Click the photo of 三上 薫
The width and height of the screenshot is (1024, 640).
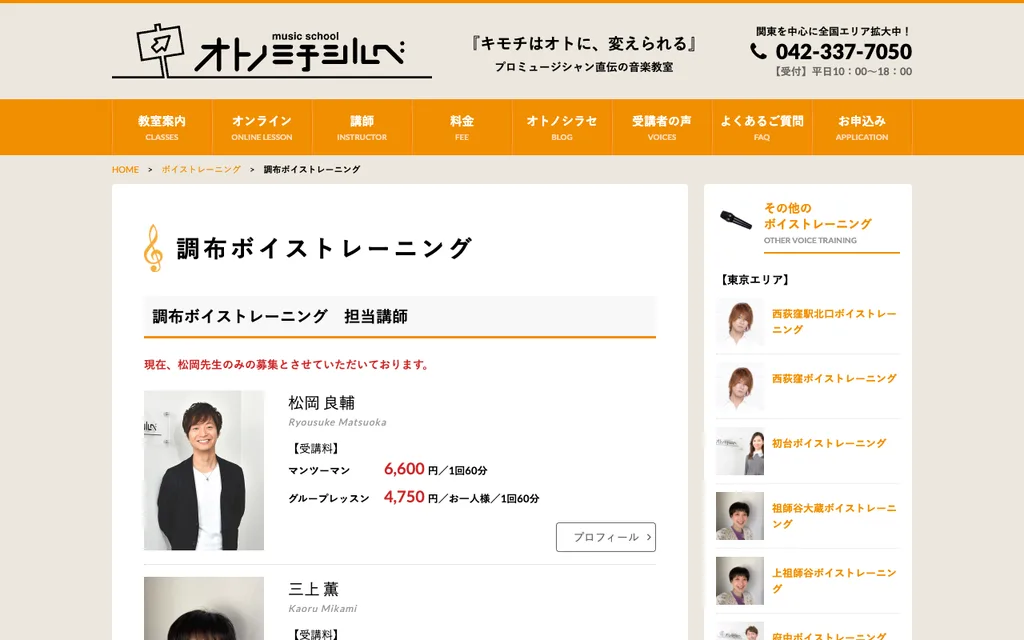point(204,608)
